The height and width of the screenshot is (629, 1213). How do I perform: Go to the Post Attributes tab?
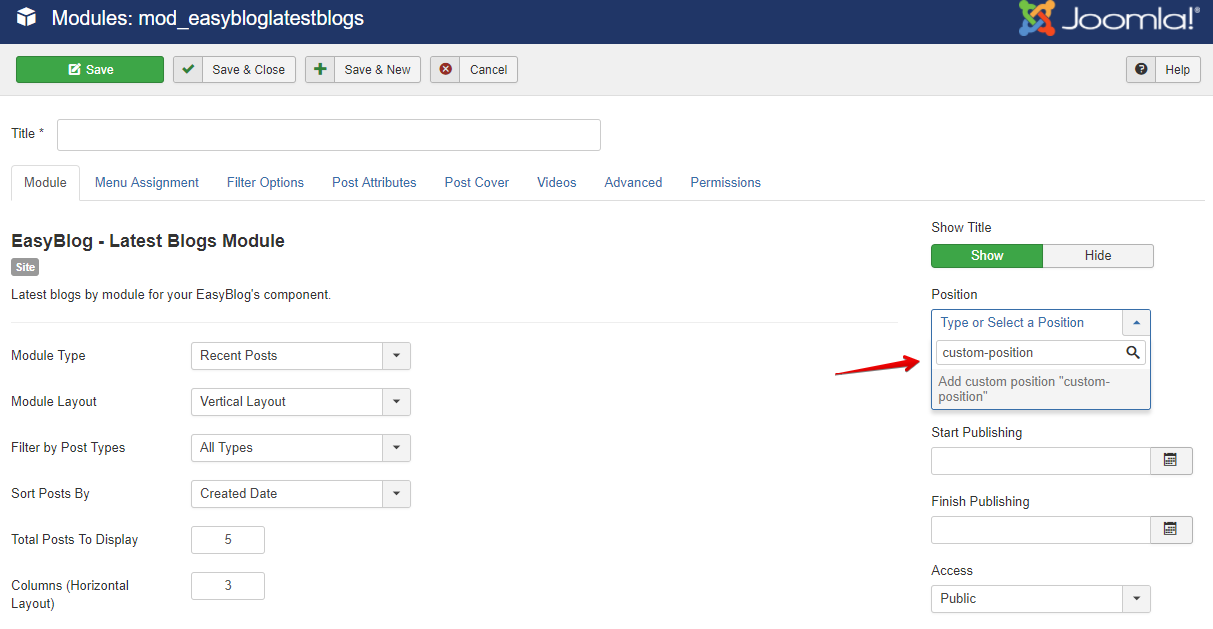coord(374,183)
